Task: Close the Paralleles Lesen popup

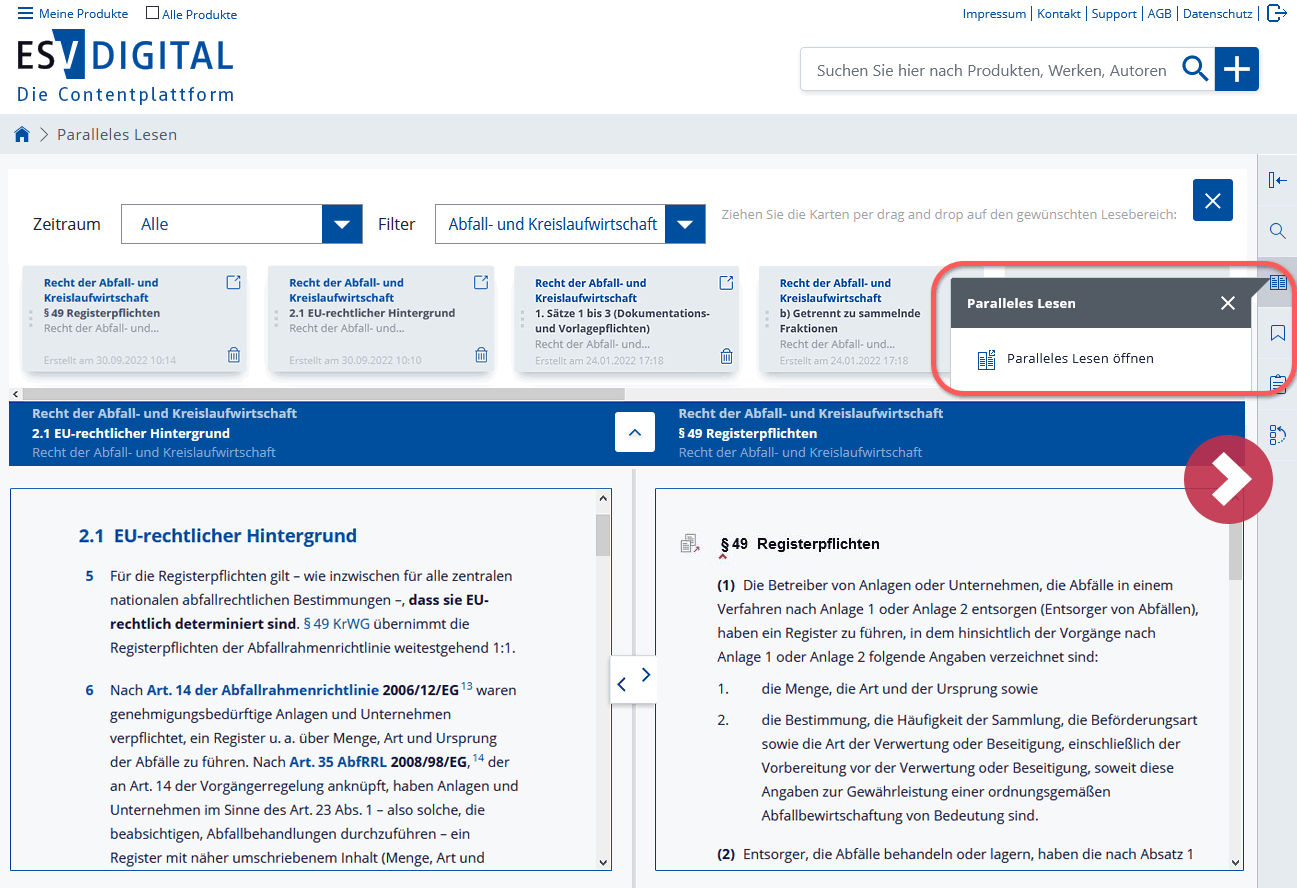Action: coord(1228,303)
